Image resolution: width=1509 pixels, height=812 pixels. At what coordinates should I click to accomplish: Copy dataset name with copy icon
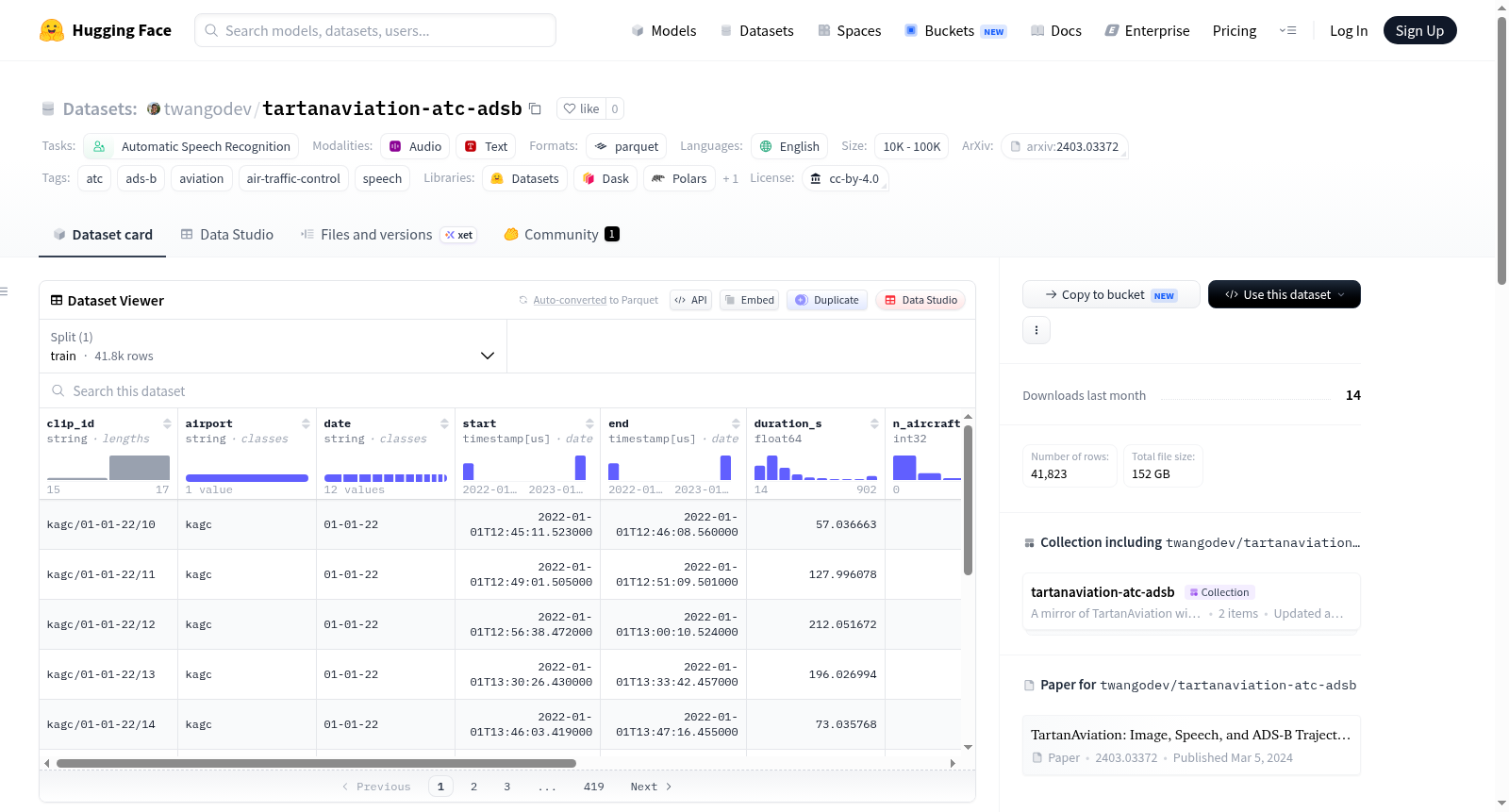pos(535,108)
